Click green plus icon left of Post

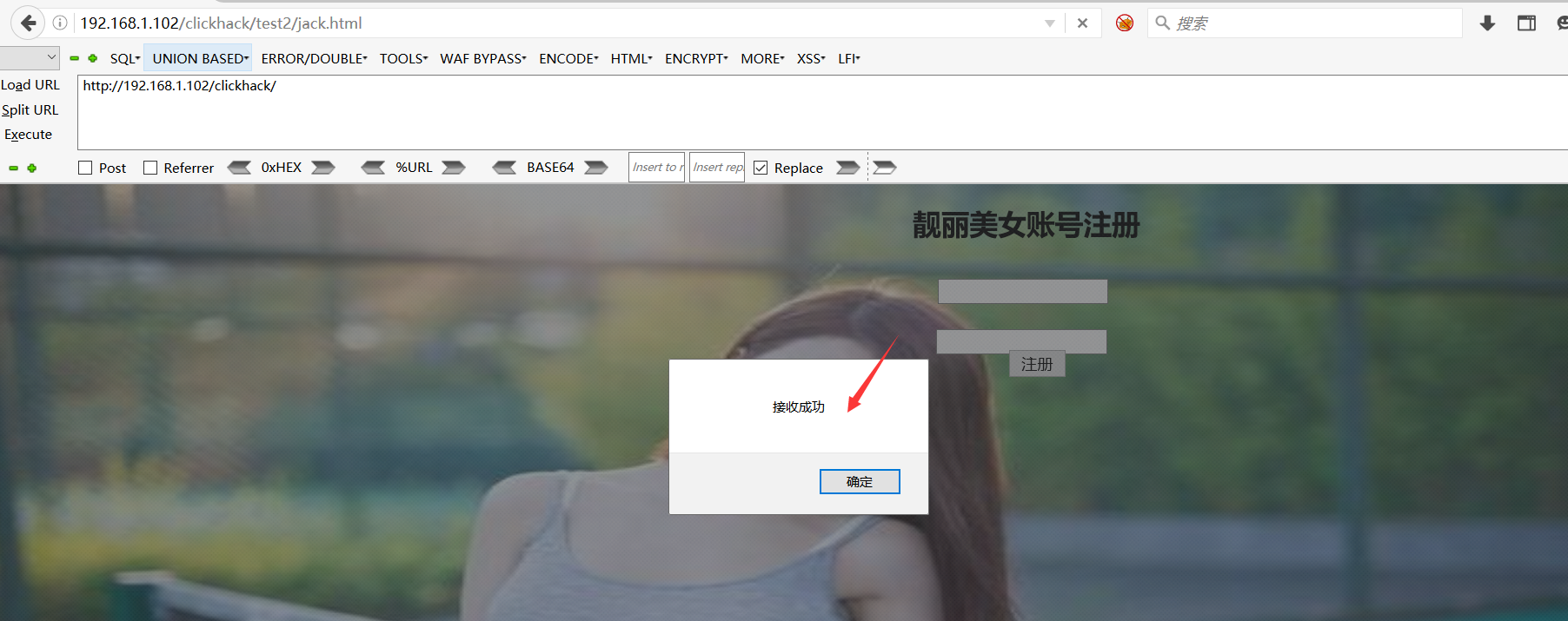(x=32, y=168)
